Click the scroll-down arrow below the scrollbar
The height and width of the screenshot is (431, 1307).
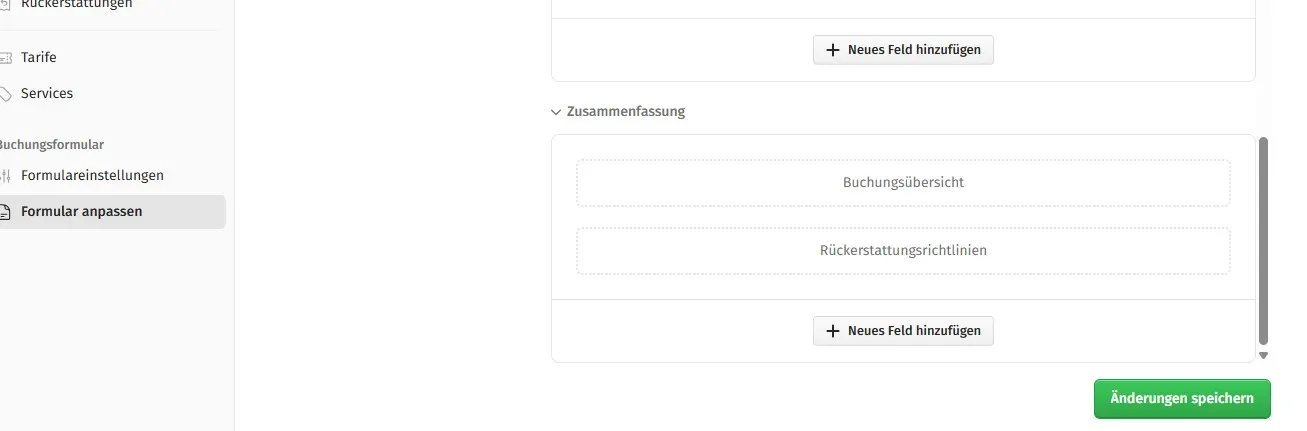coord(1263,355)
